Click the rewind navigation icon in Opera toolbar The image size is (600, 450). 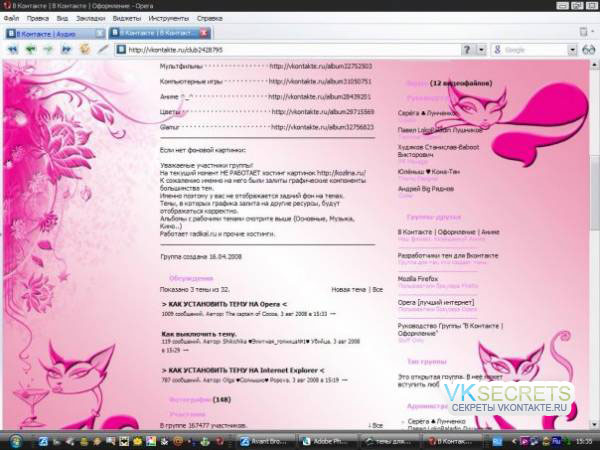pyautogui.click(x=13, y=49)
